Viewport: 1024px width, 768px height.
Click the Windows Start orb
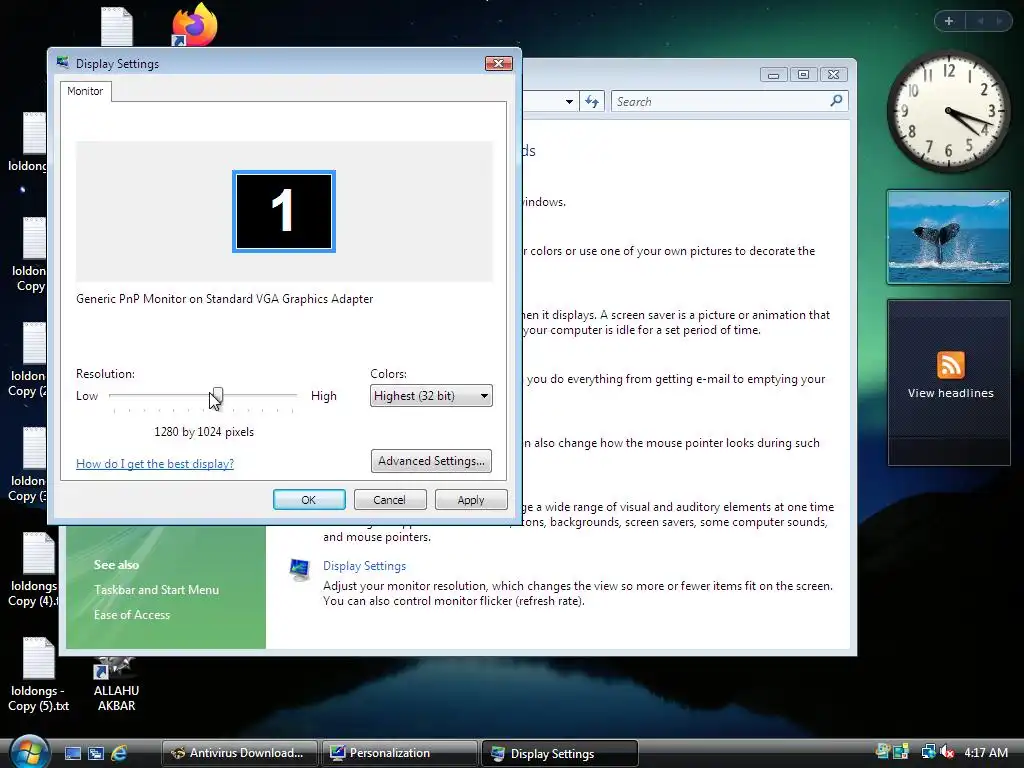click(28, 752)
